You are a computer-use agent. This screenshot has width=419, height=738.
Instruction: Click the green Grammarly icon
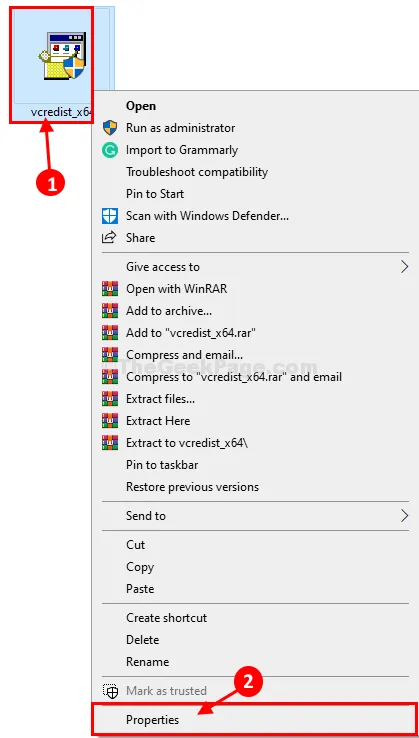click(110, 150)
